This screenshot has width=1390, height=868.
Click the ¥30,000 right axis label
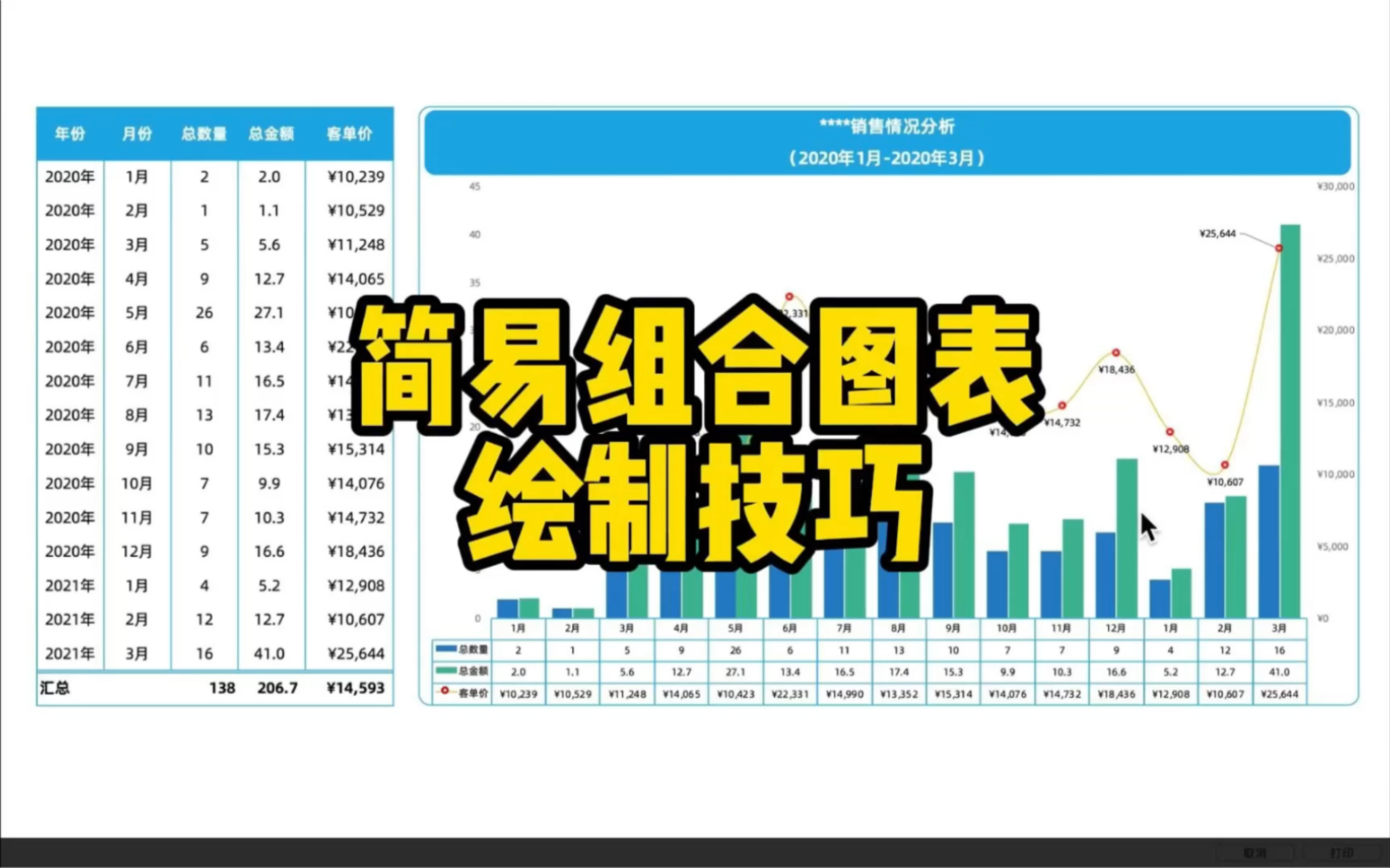pos(1335,186)
